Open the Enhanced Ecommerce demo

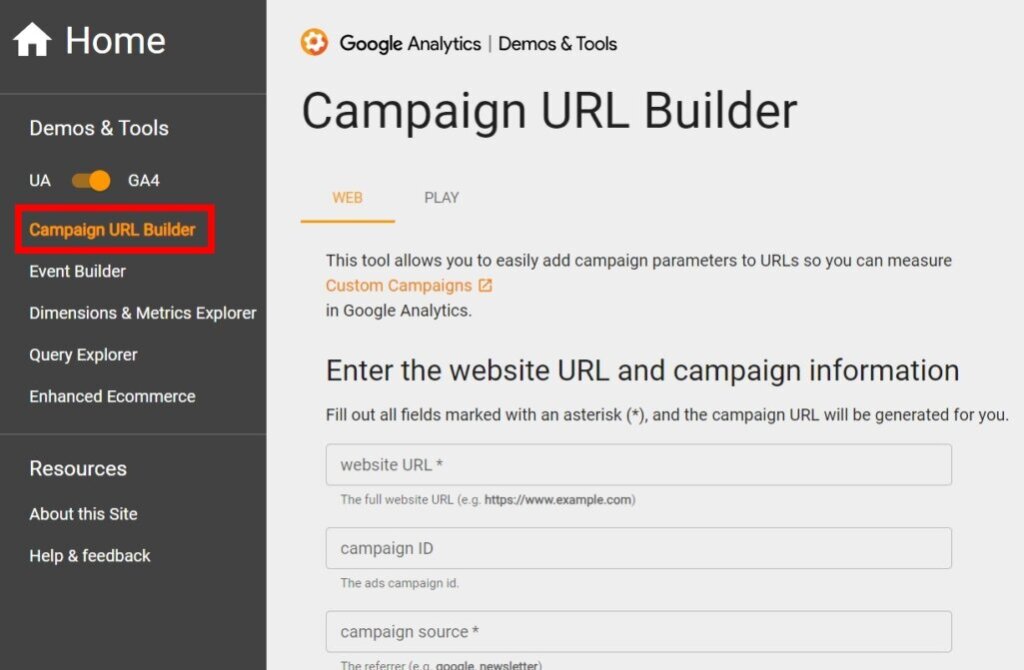pos(112,396)
